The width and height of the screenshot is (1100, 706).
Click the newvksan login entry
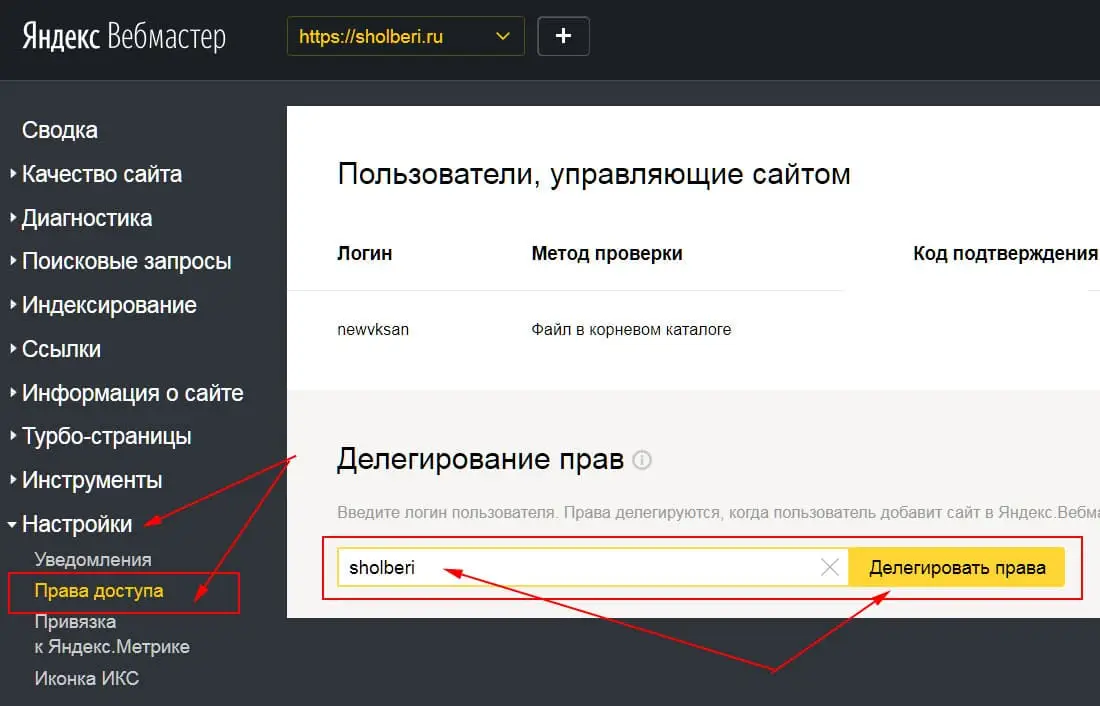(373, 329)
